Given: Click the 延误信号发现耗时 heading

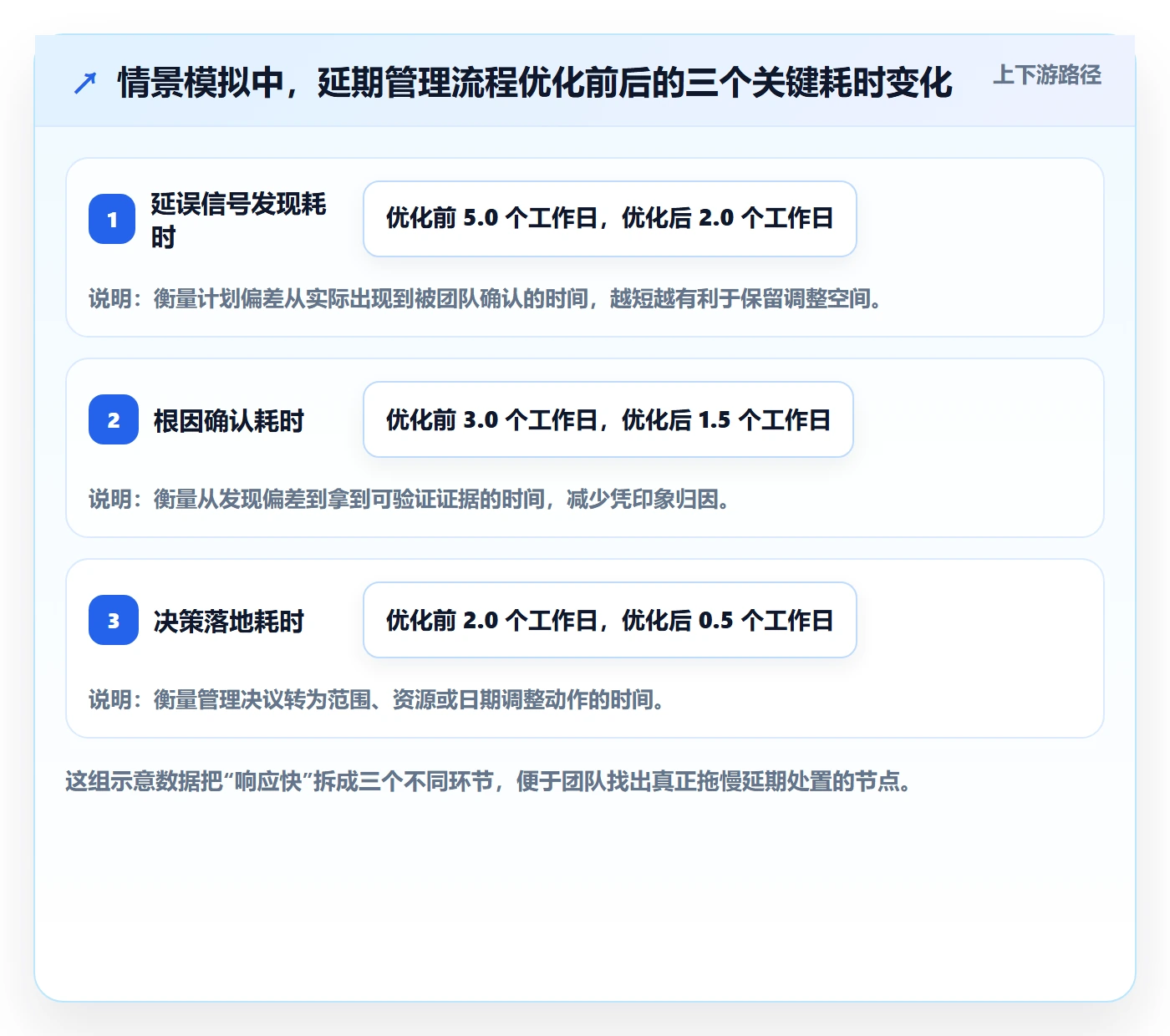Looking at the screenshot, I should click(x=238, y=220).
